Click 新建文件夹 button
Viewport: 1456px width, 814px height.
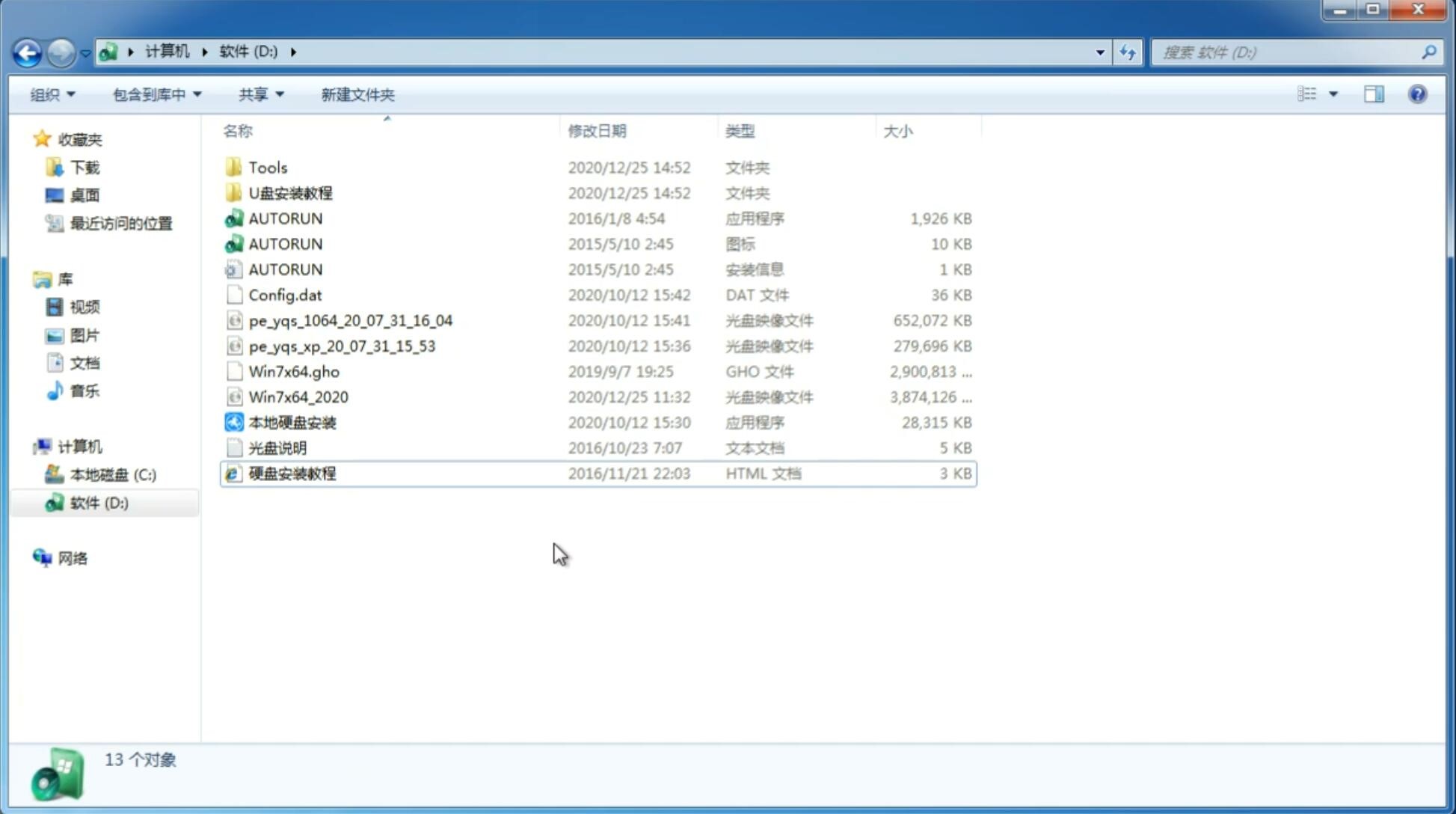[x=357, y=94]
